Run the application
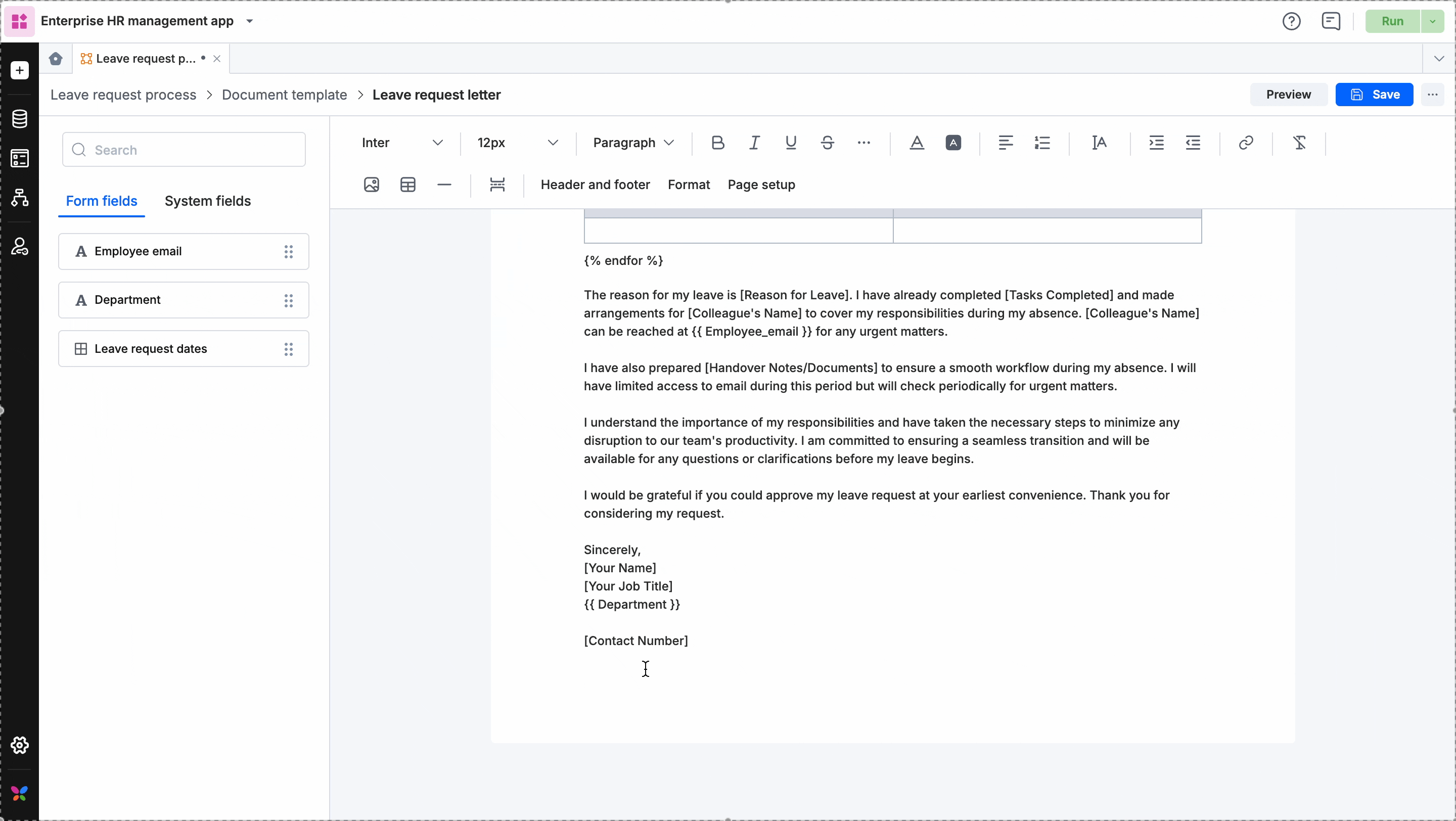 [1392, 21]
